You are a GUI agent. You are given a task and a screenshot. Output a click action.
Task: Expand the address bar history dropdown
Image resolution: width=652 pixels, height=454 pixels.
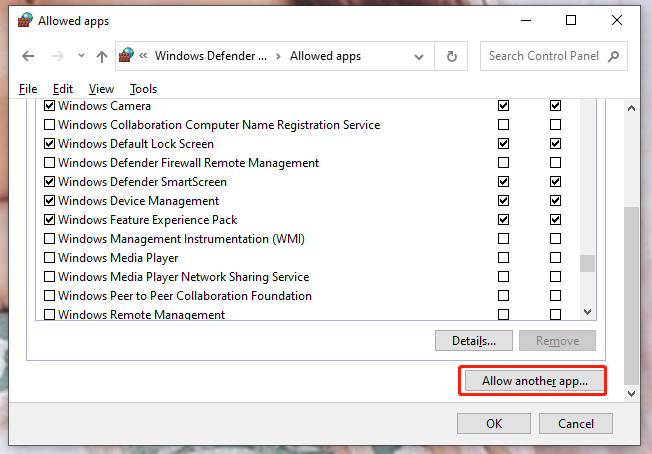(419, 57)
